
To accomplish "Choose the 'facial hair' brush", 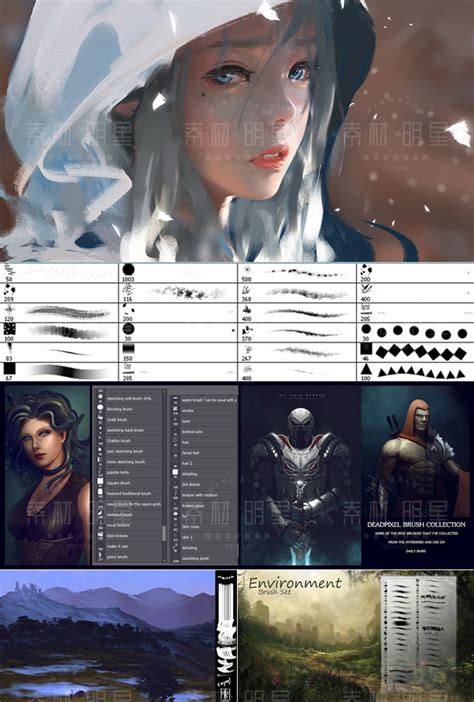I will click(x=204, y=453).
